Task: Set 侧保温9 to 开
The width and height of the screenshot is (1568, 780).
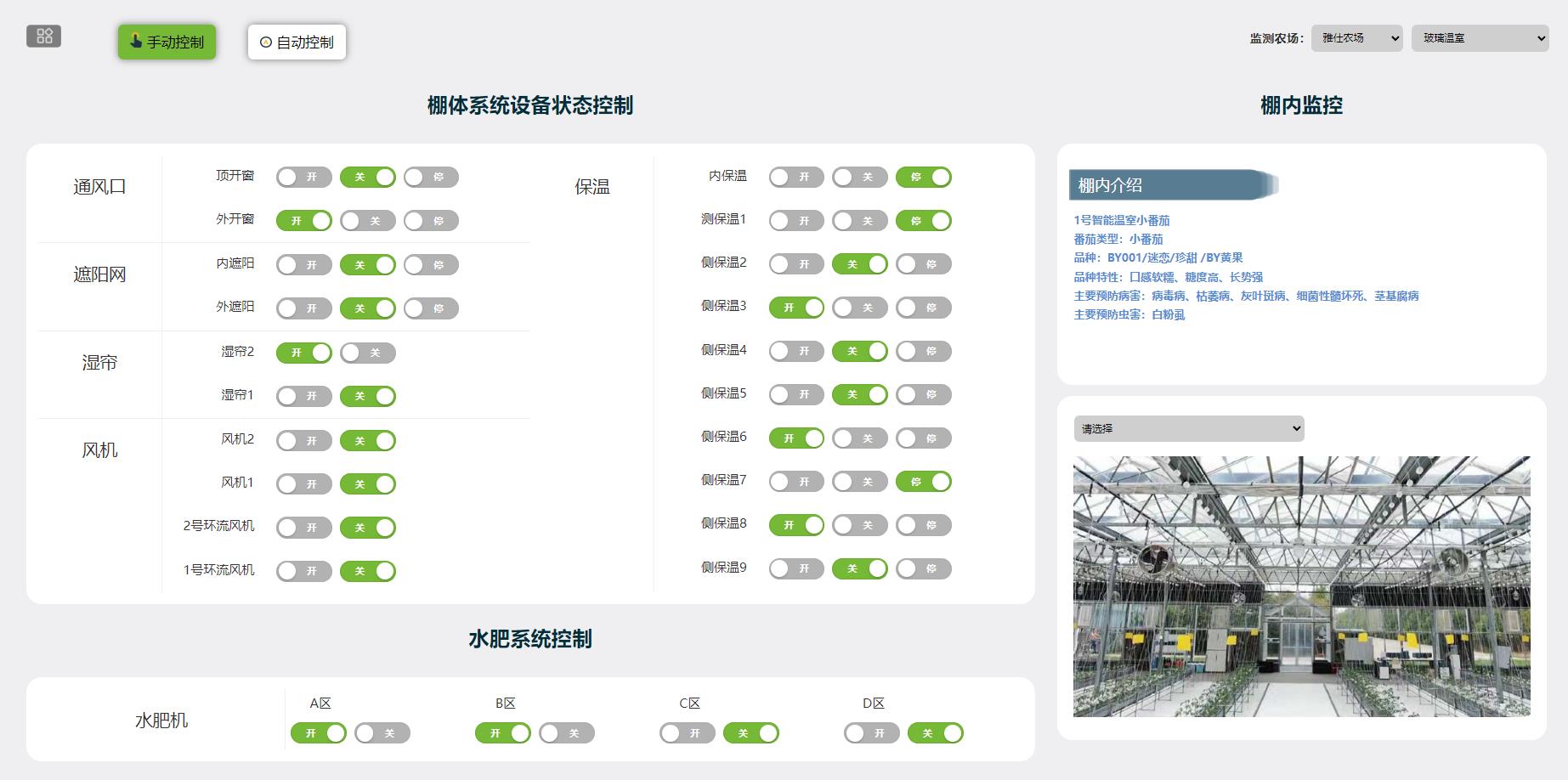Action: coord(796,568)
